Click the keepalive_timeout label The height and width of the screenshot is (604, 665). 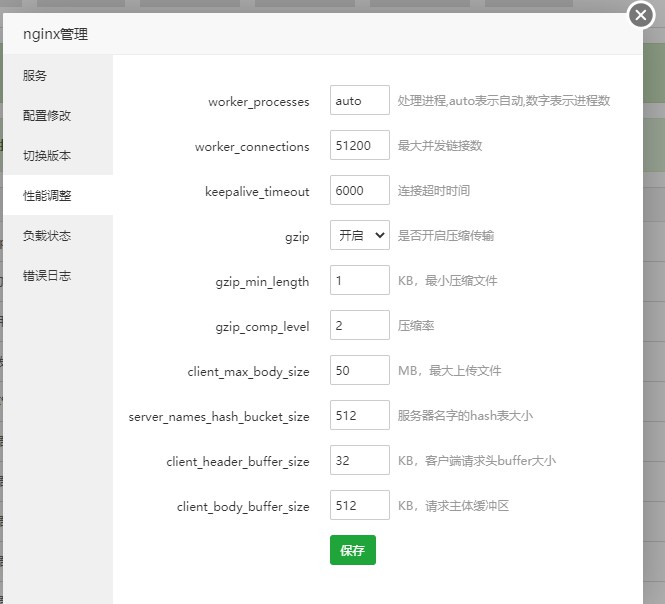pos(257,192)
